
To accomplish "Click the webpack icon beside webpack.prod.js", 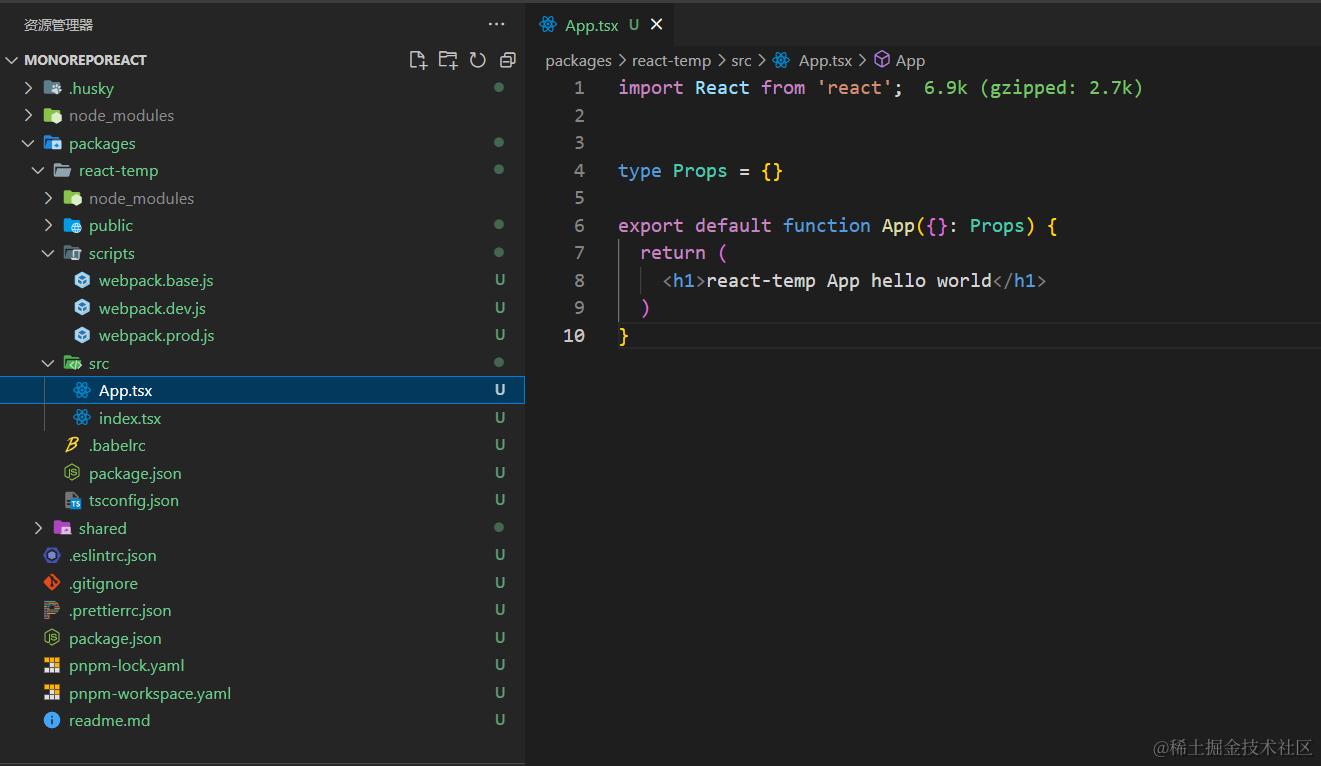I will (x=82, y=335).
